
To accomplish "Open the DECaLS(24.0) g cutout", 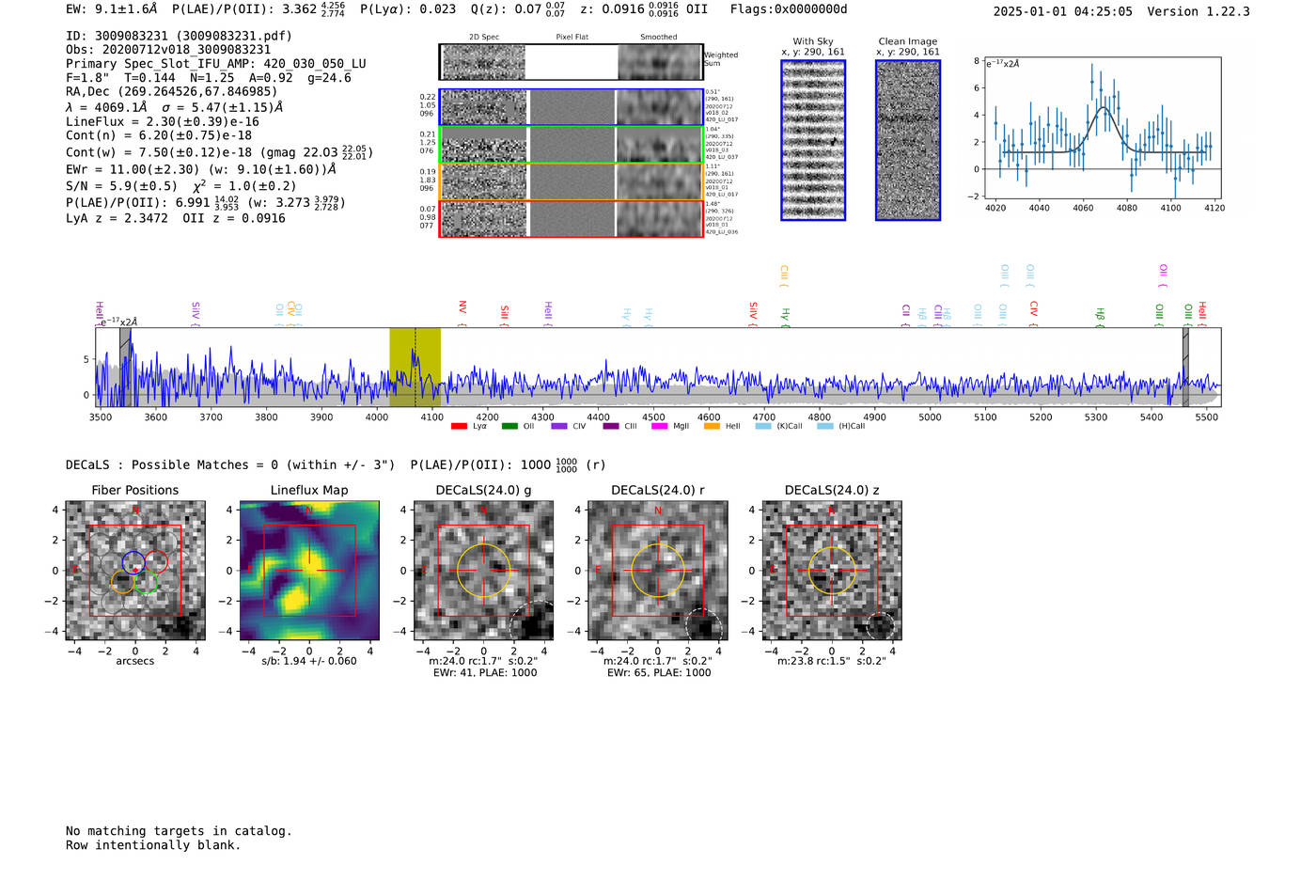I will tap(483, 571).
